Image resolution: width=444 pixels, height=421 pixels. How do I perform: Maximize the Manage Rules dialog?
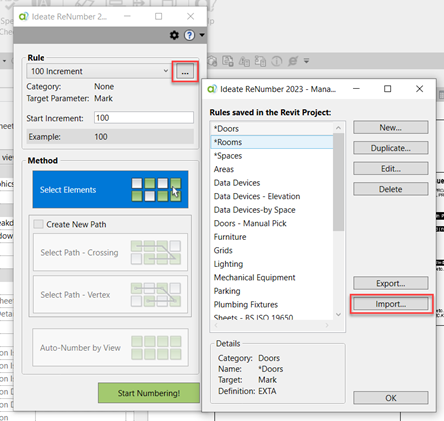click(387, 89)
